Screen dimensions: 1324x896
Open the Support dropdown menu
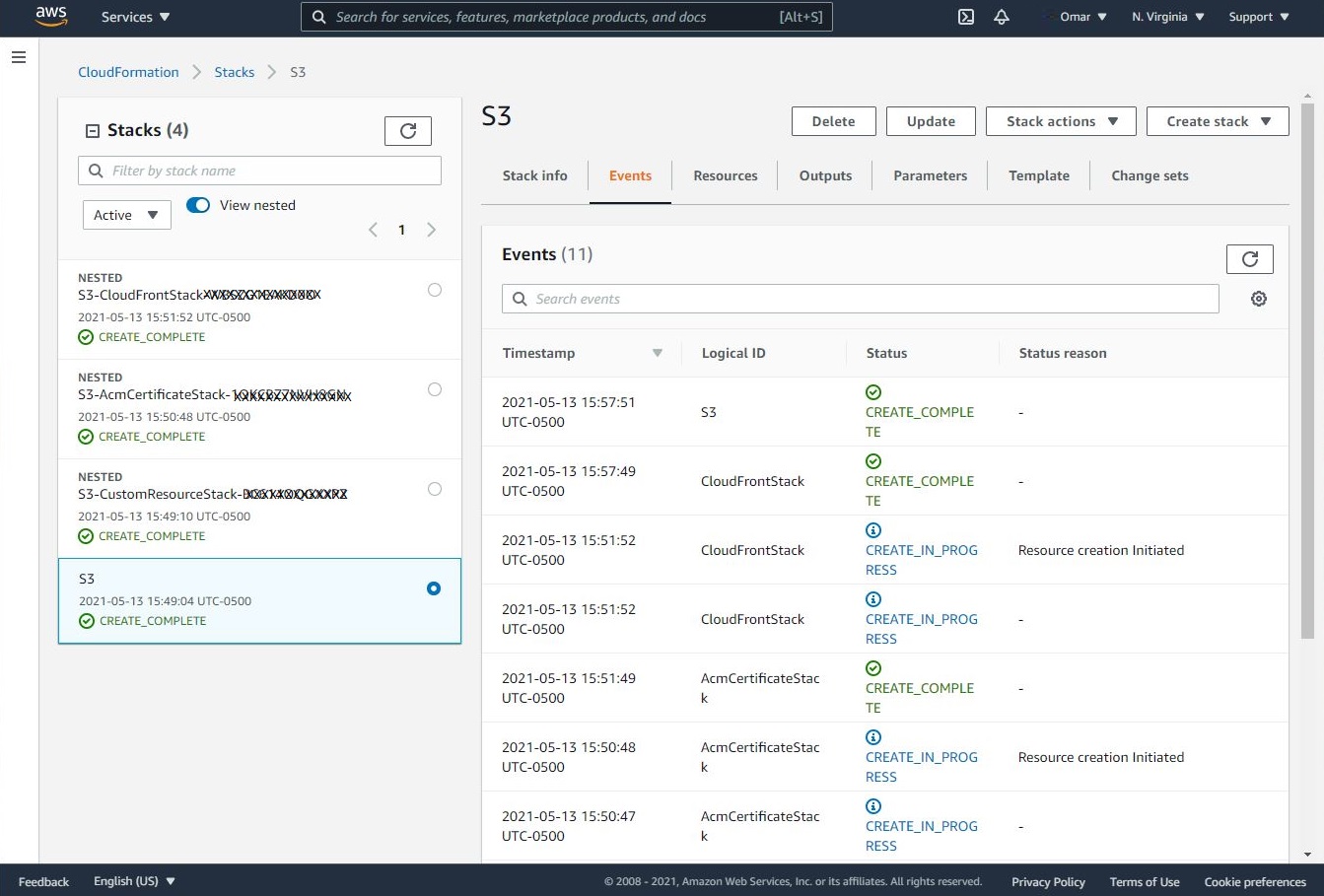click(1259, 17)
